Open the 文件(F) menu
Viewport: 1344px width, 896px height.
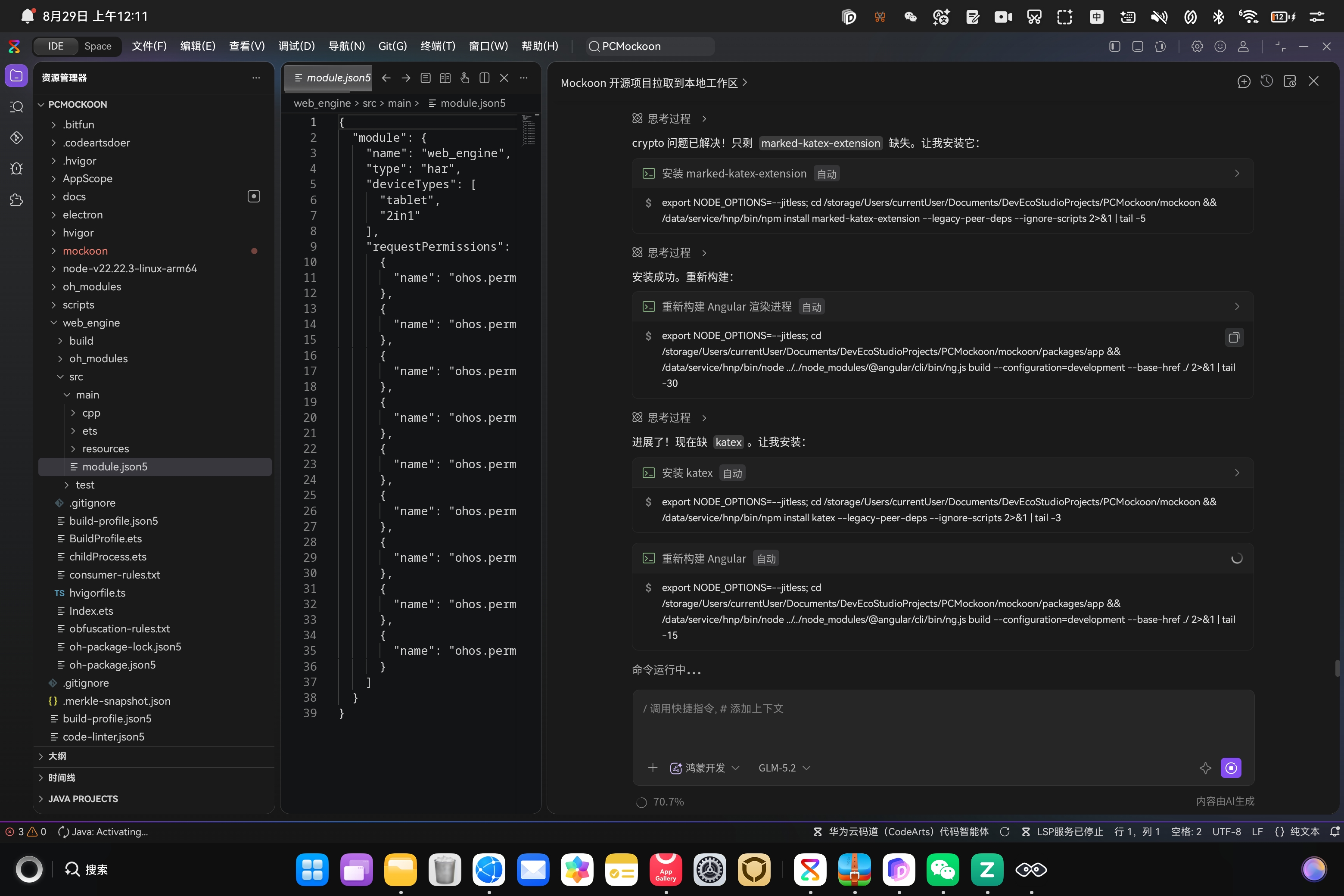coord(149,46)
